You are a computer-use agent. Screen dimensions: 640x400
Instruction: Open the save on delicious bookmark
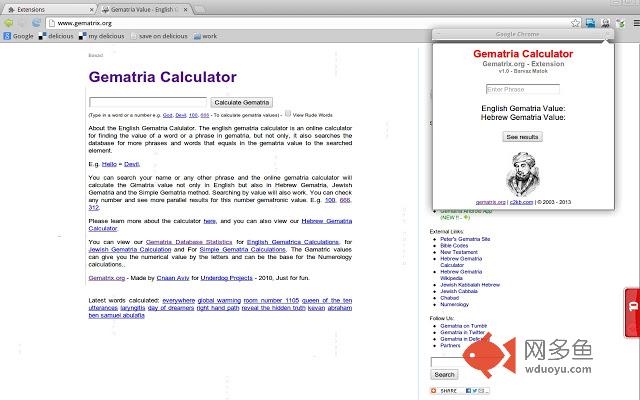(x=159, y=36)
